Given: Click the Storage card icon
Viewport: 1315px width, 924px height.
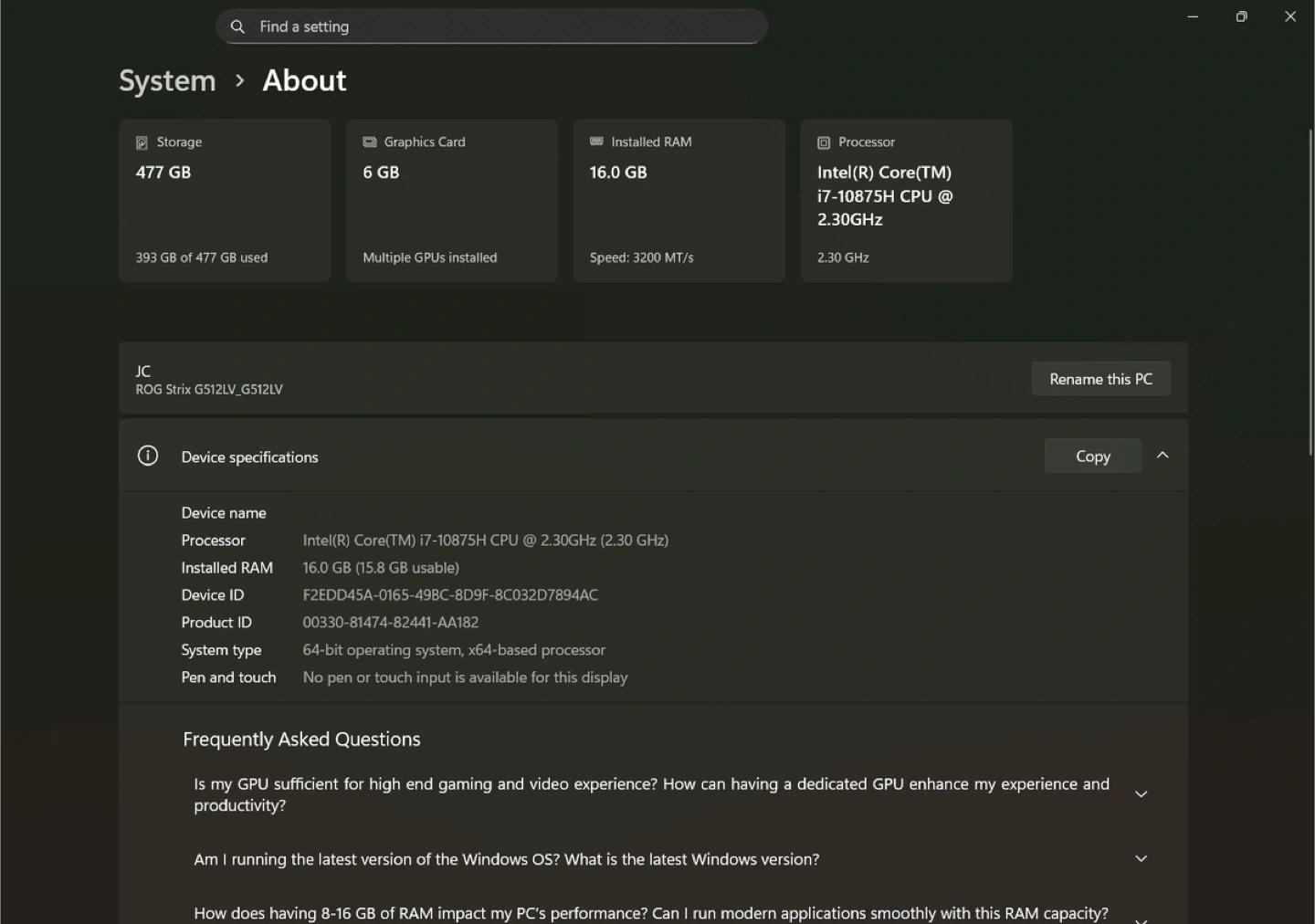Looking at the screenshot, I should (142, 142).
